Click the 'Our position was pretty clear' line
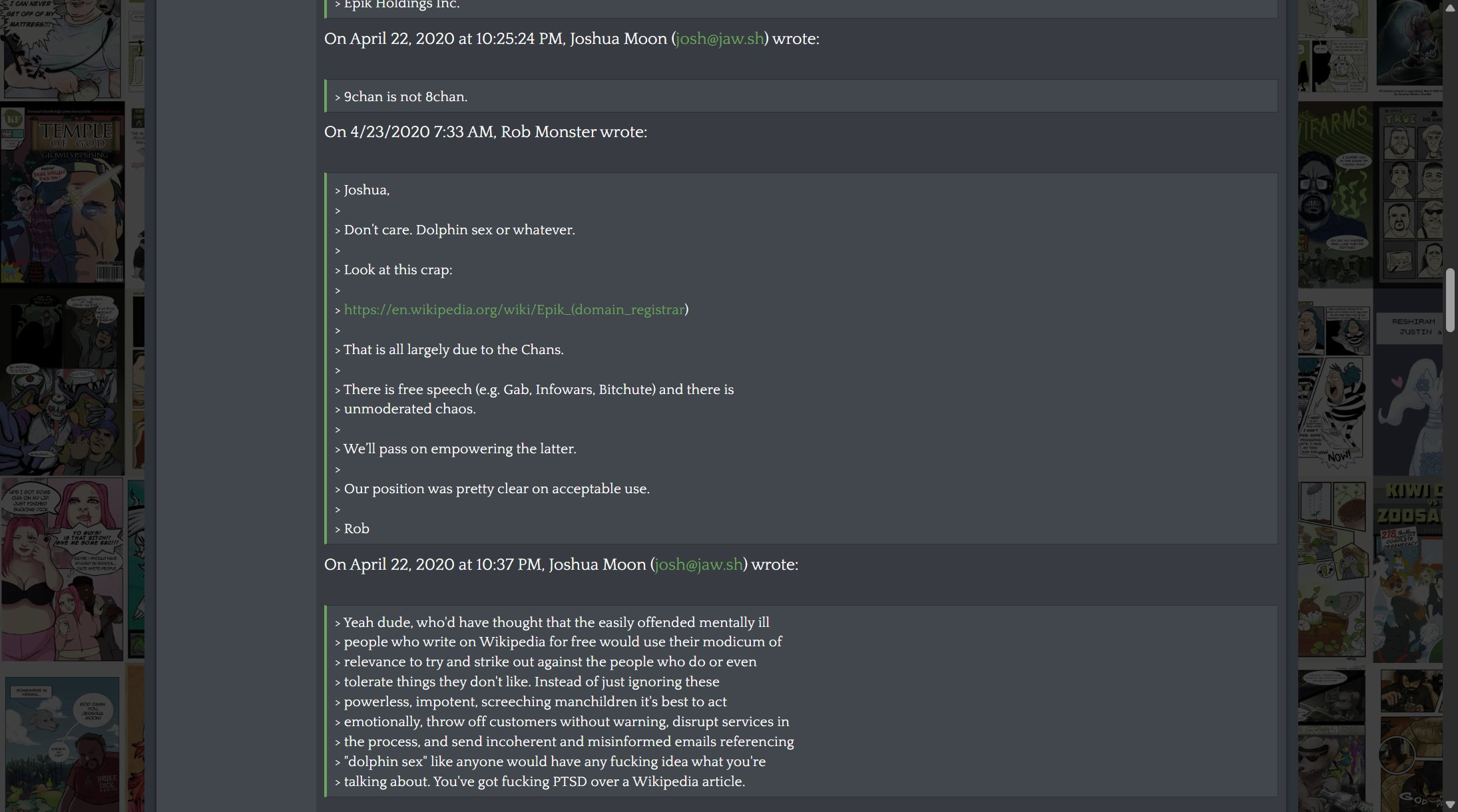 click(497, 489)
